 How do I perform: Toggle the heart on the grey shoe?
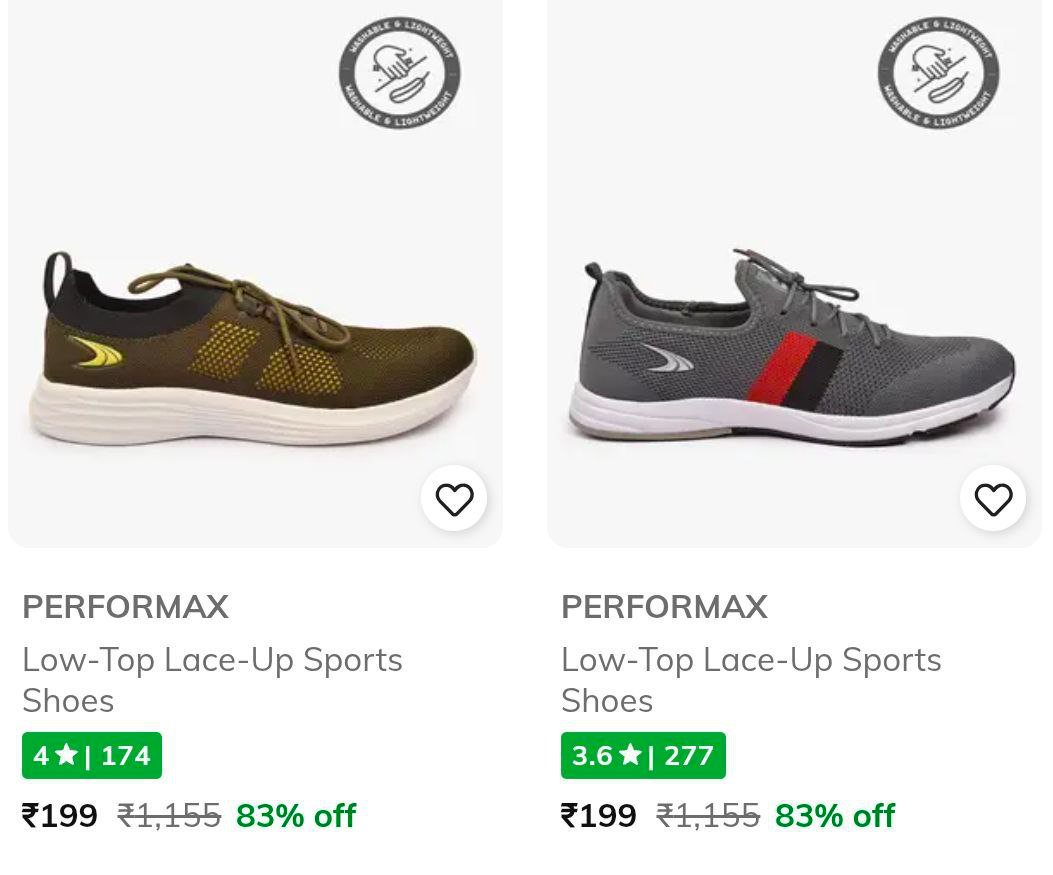coord(993,499)
